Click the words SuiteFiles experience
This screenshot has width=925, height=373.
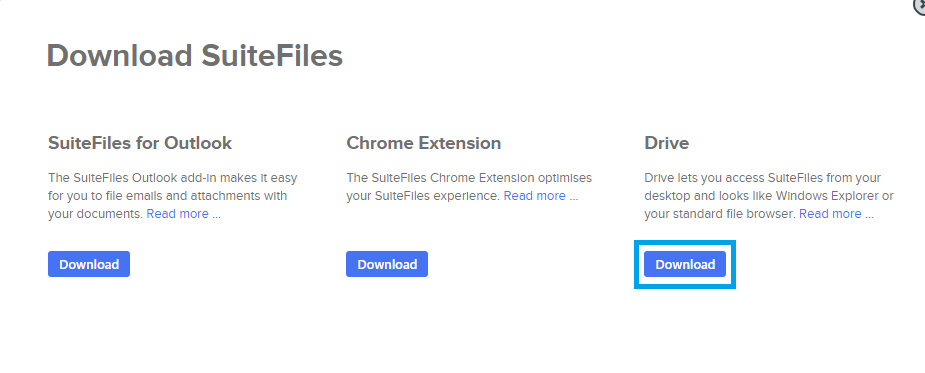436,196
